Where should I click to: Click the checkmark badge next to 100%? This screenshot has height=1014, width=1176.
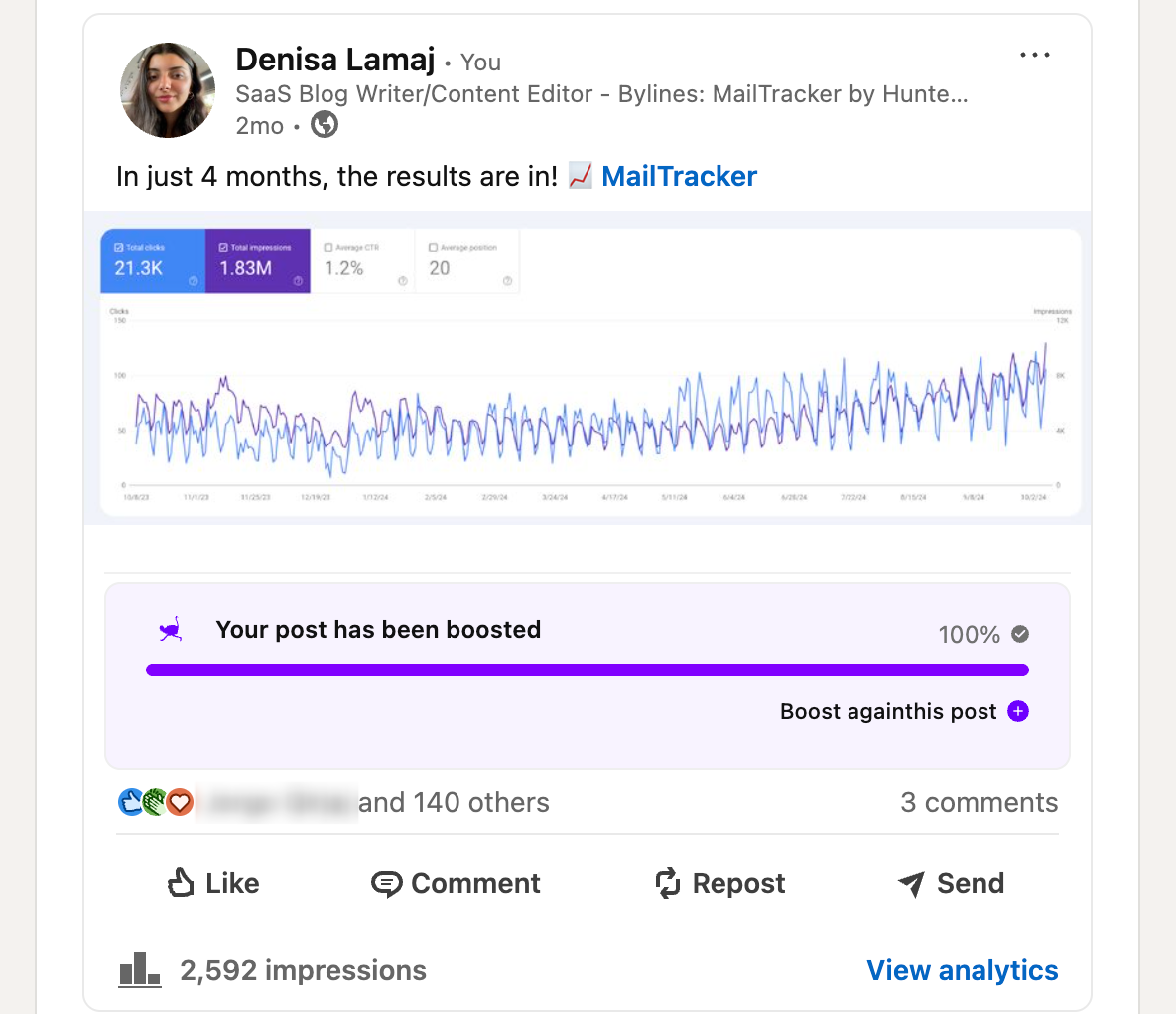tap(1018, 635)
